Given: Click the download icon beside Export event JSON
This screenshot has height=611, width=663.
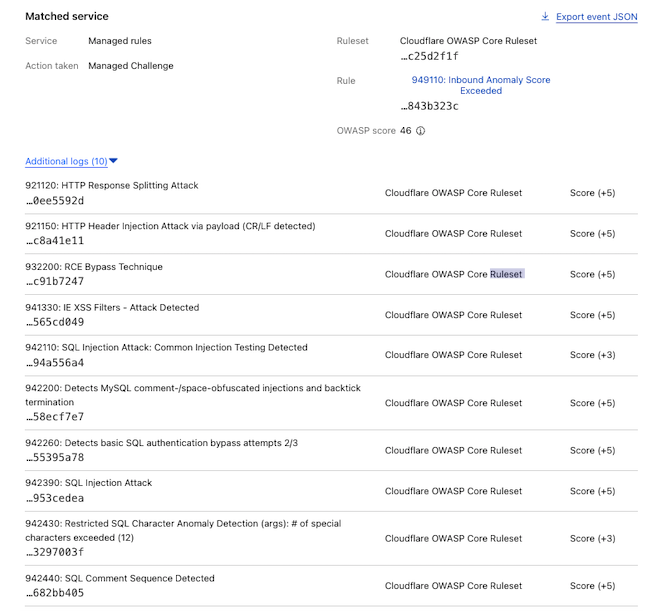Looking at the screenshot, I should coord(545,16).
